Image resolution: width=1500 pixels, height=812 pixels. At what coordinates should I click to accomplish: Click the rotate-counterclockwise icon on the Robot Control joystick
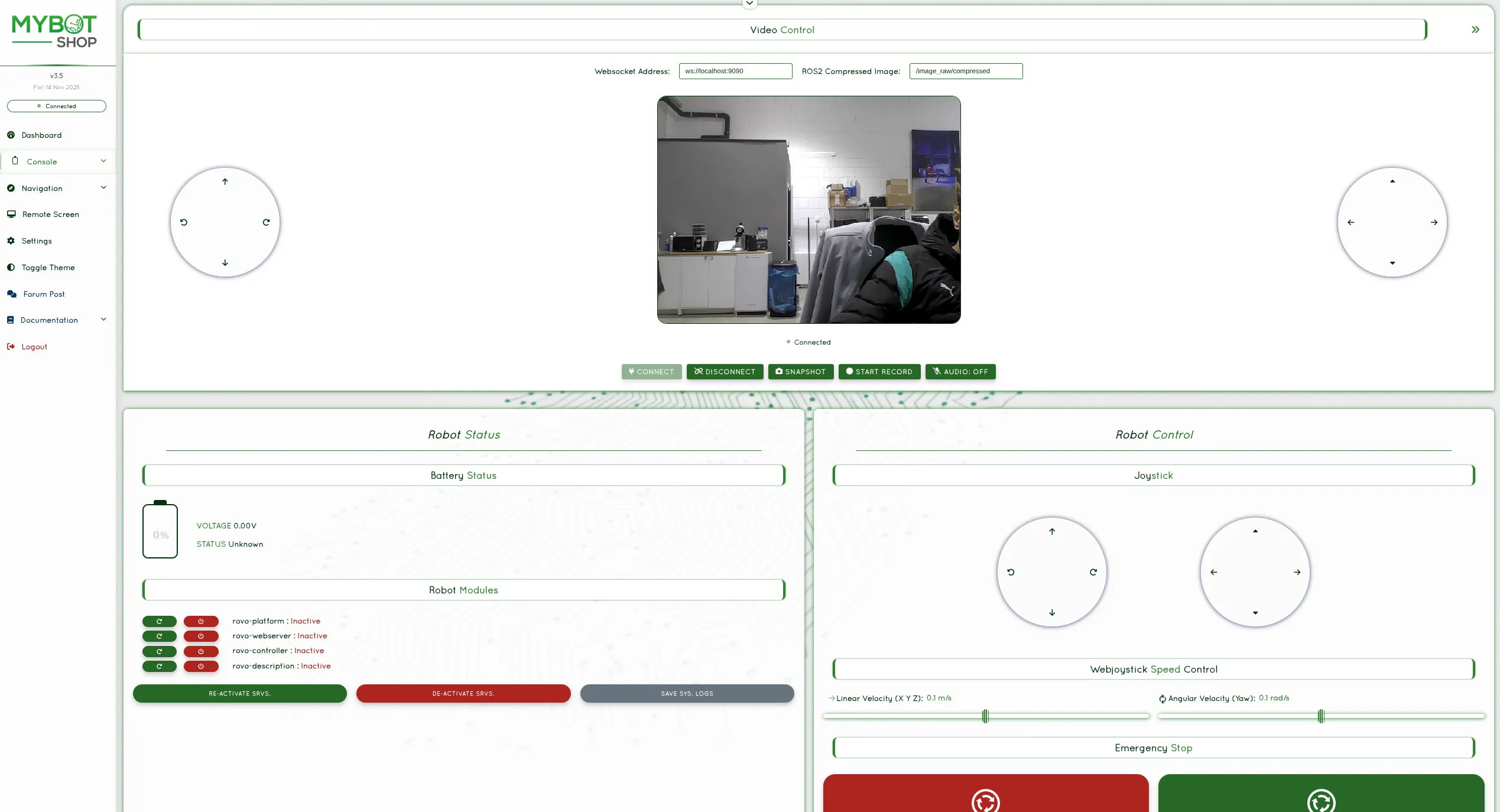pos(1011,572)
